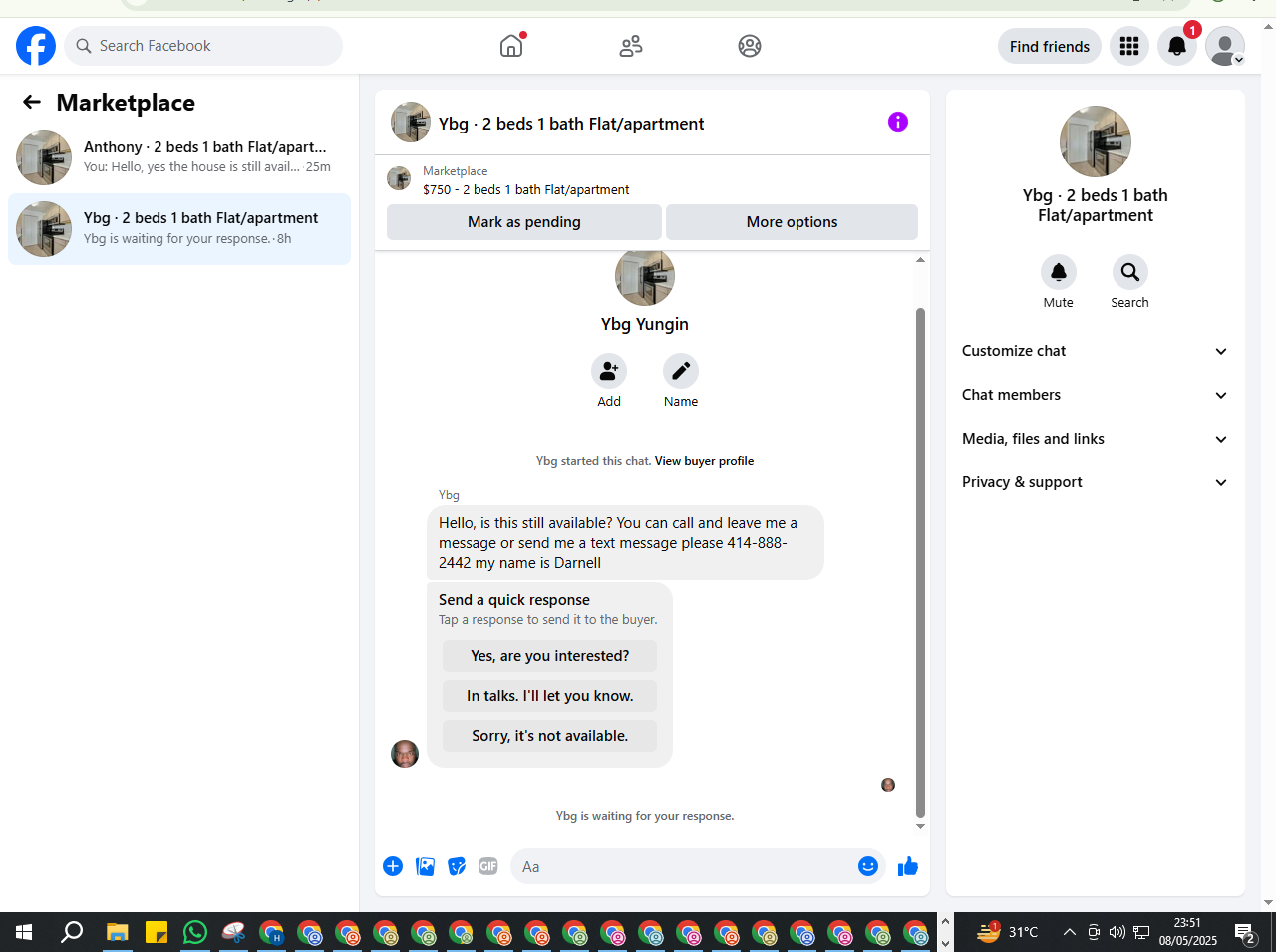Send quick reply 'Yes, are you interested?'
1276x952 pixels.
pyautogui.click(x=550, y=656)
